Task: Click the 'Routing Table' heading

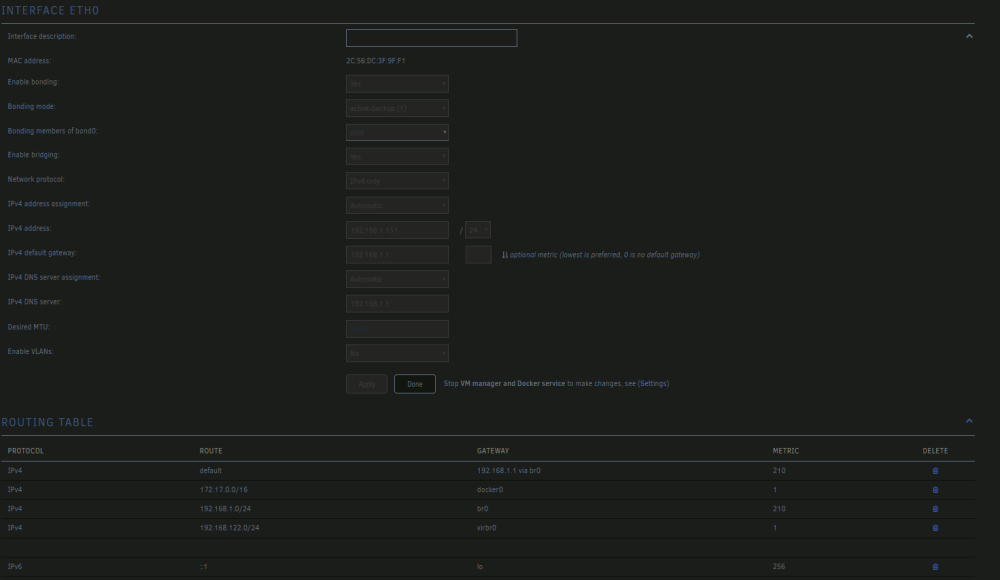Action: click(x=47, y=422)
